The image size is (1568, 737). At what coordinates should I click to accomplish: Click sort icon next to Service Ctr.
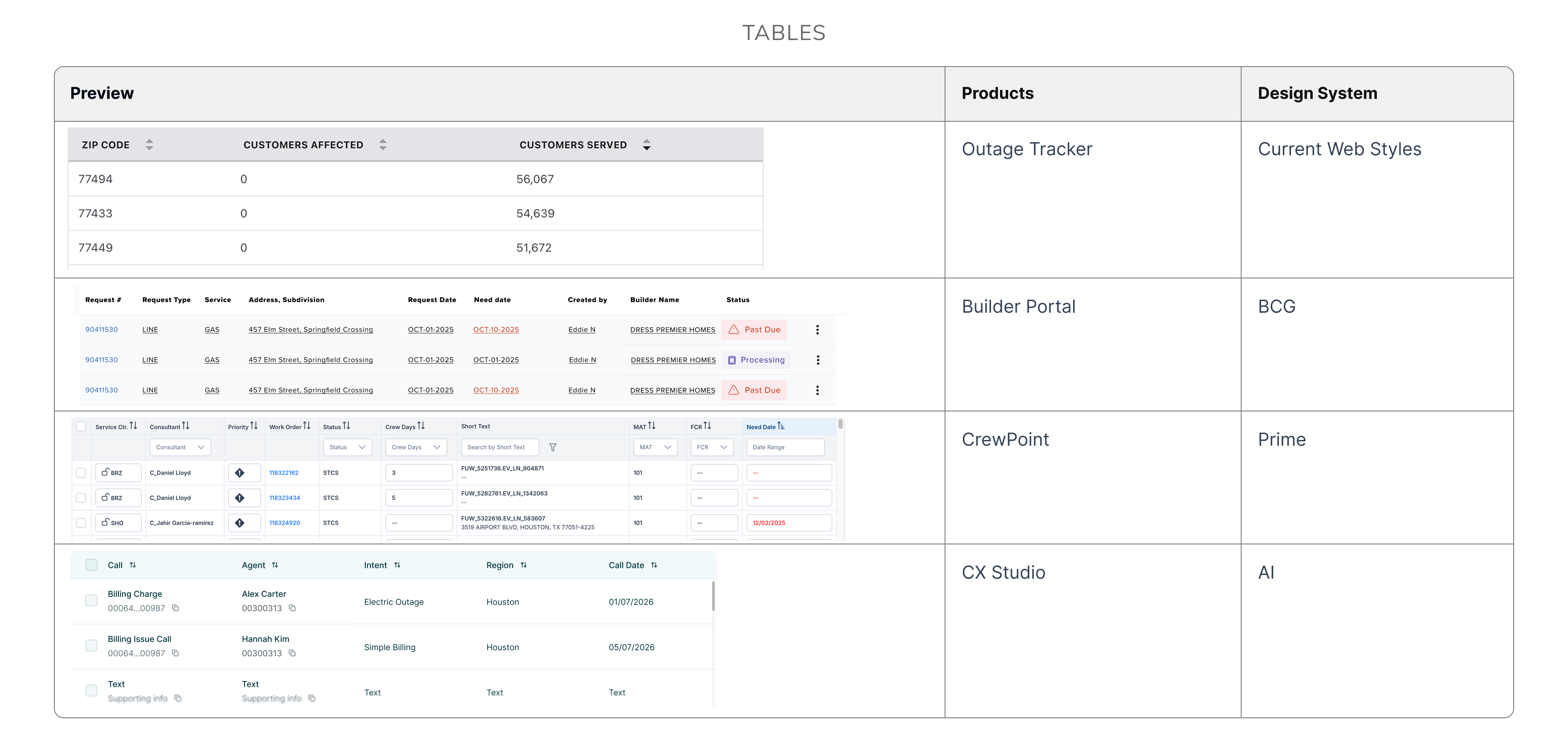(x=133, y=426)
